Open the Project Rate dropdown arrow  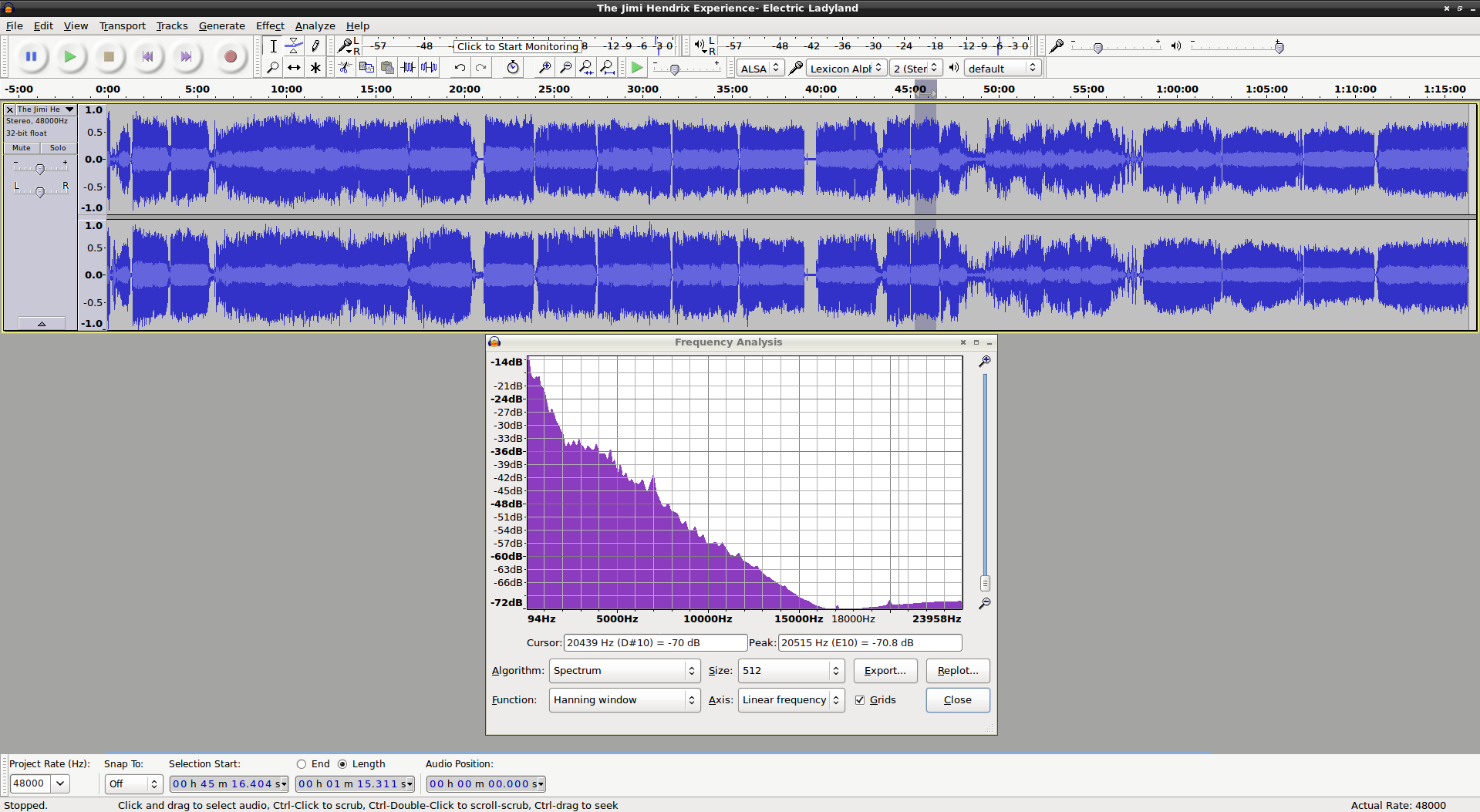[x=60, y=783]
